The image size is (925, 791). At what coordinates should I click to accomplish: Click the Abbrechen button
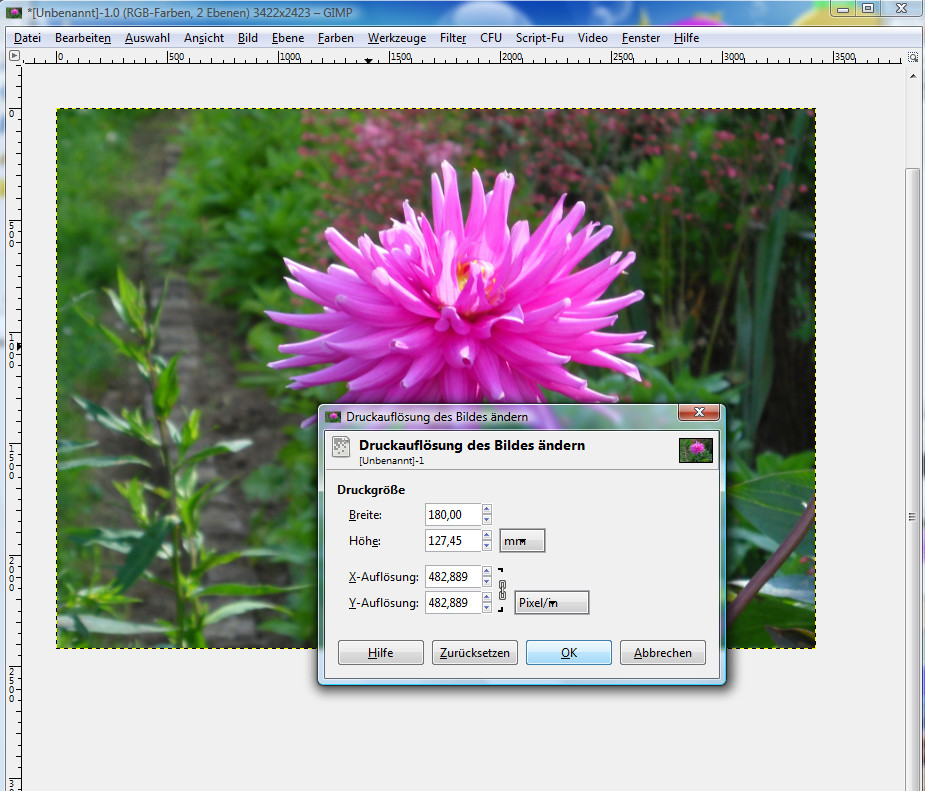pyautogui.click(x=662, y=653)
